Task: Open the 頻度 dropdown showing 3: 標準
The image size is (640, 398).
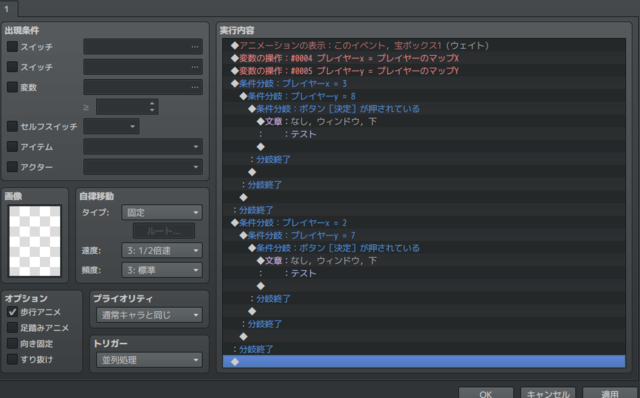Action: [x=162, y=270]
